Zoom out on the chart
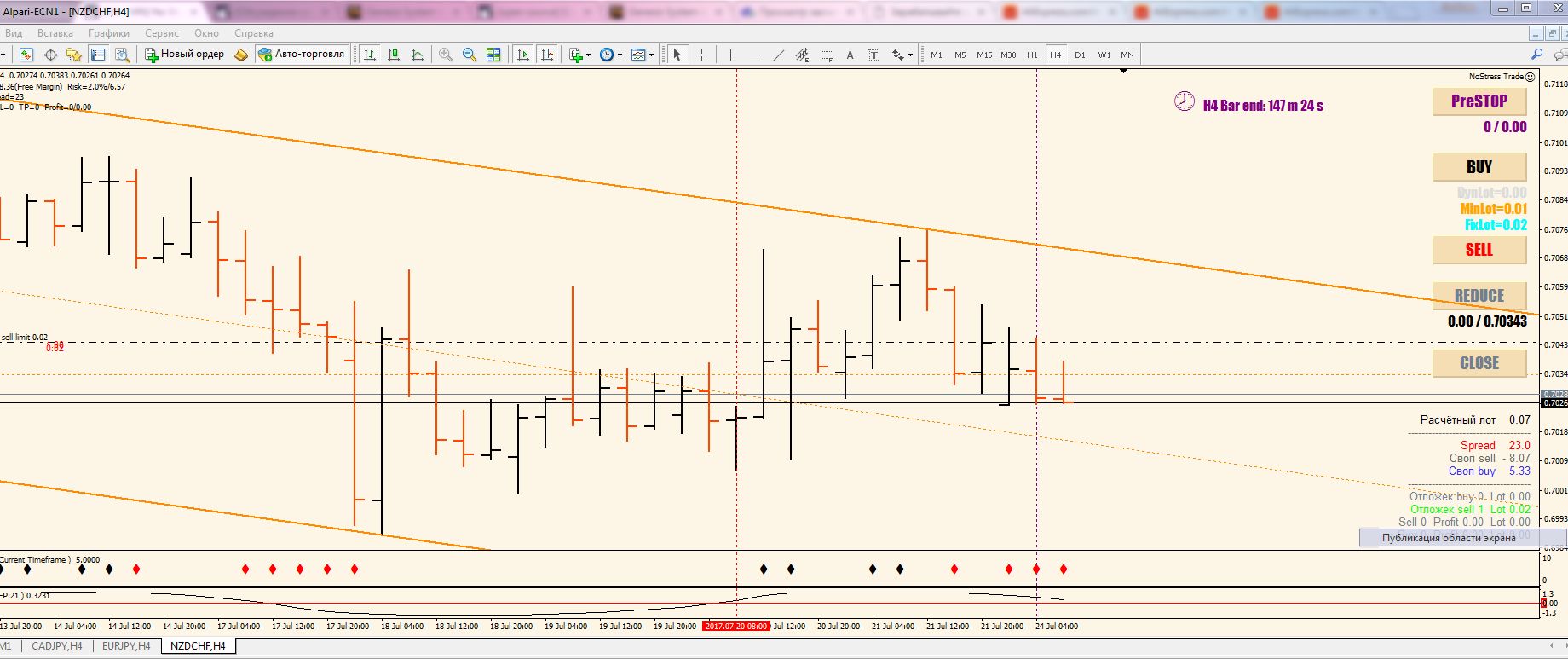The height and width of the screenshot is (659, 1568). 469,55
